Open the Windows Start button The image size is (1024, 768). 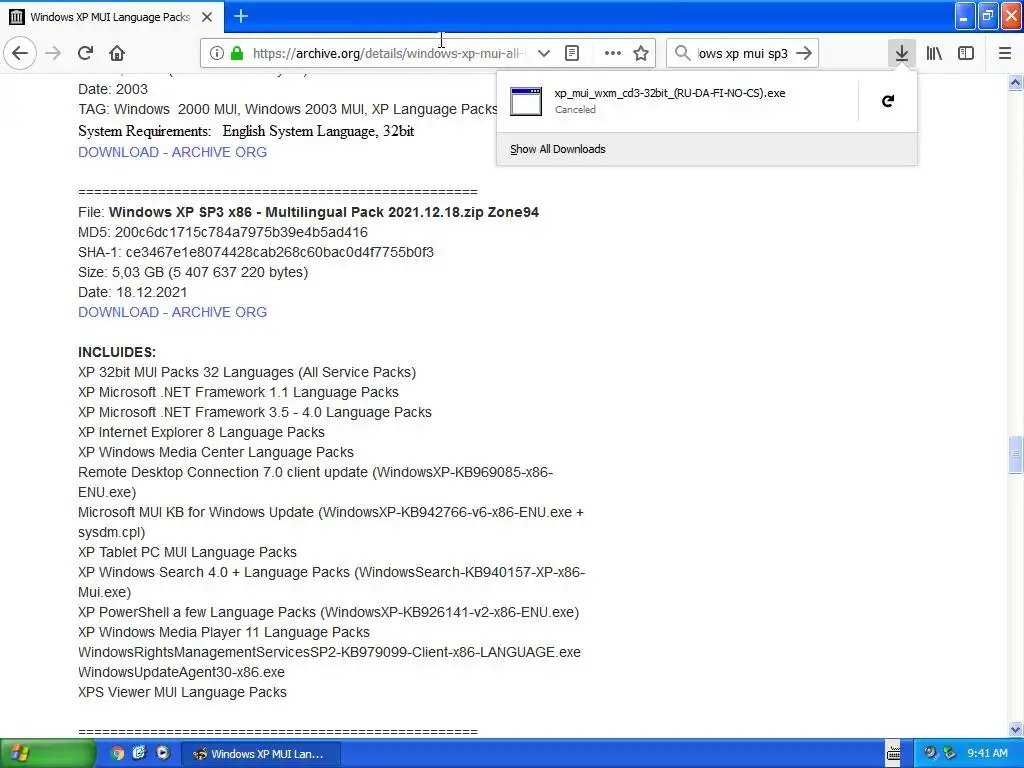click(x=48, y=754)
